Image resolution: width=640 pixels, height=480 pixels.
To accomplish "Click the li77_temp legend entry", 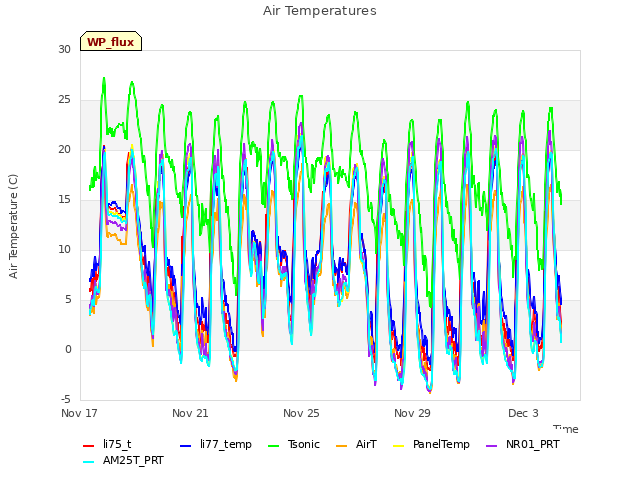I will 216,444.
